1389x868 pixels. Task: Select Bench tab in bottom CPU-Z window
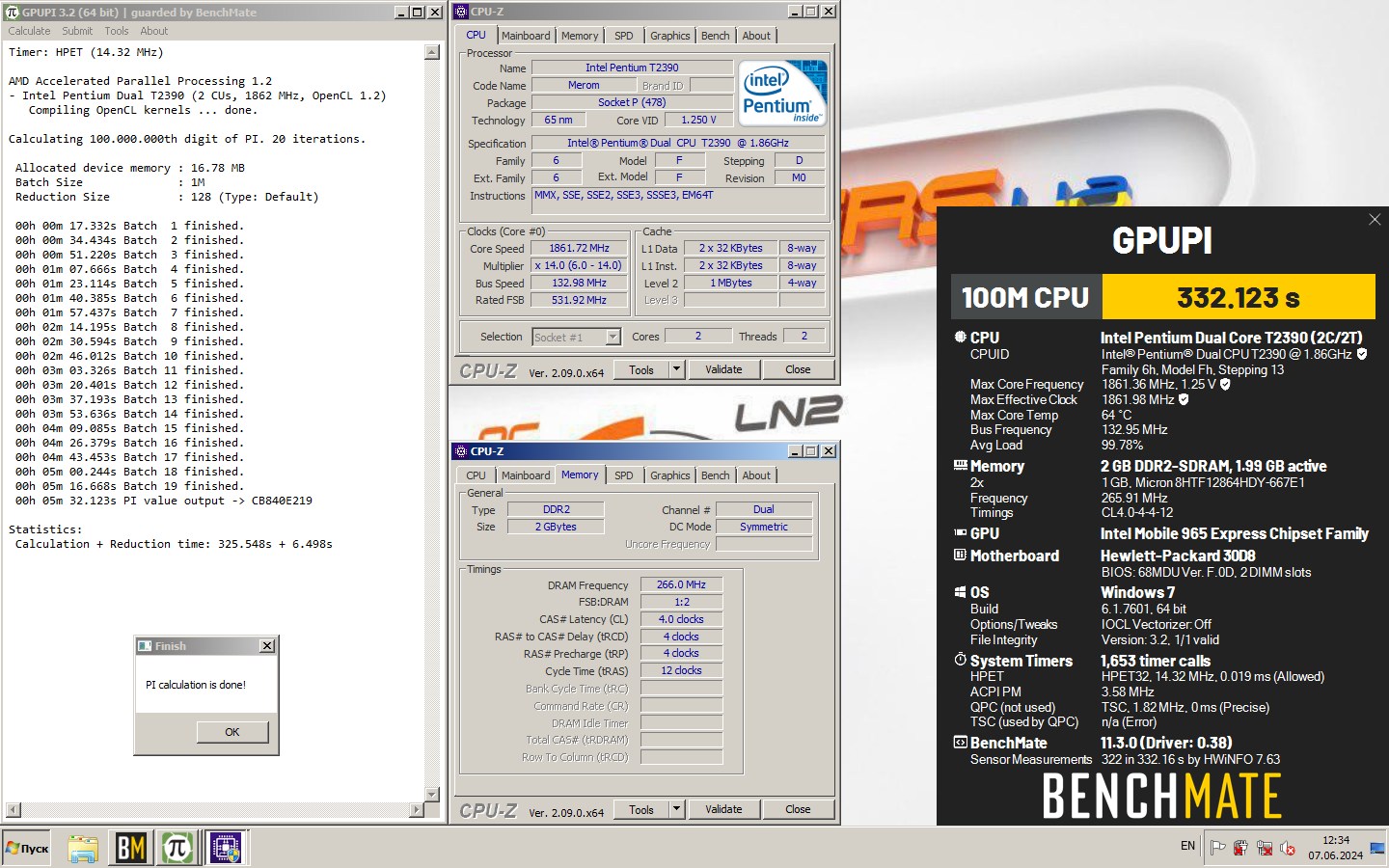(715, 475)
